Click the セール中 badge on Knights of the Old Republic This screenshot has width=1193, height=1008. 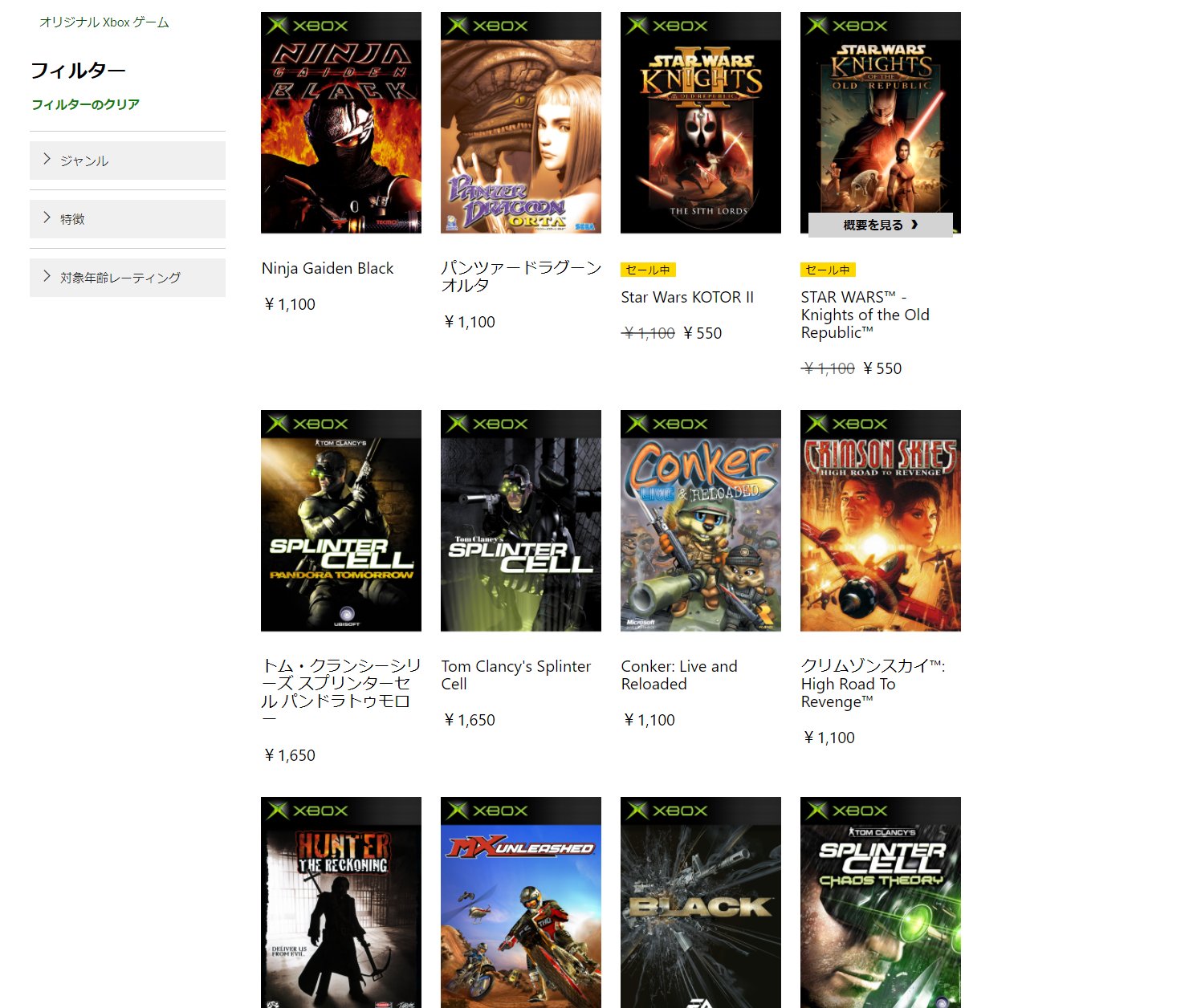point(828,270)
